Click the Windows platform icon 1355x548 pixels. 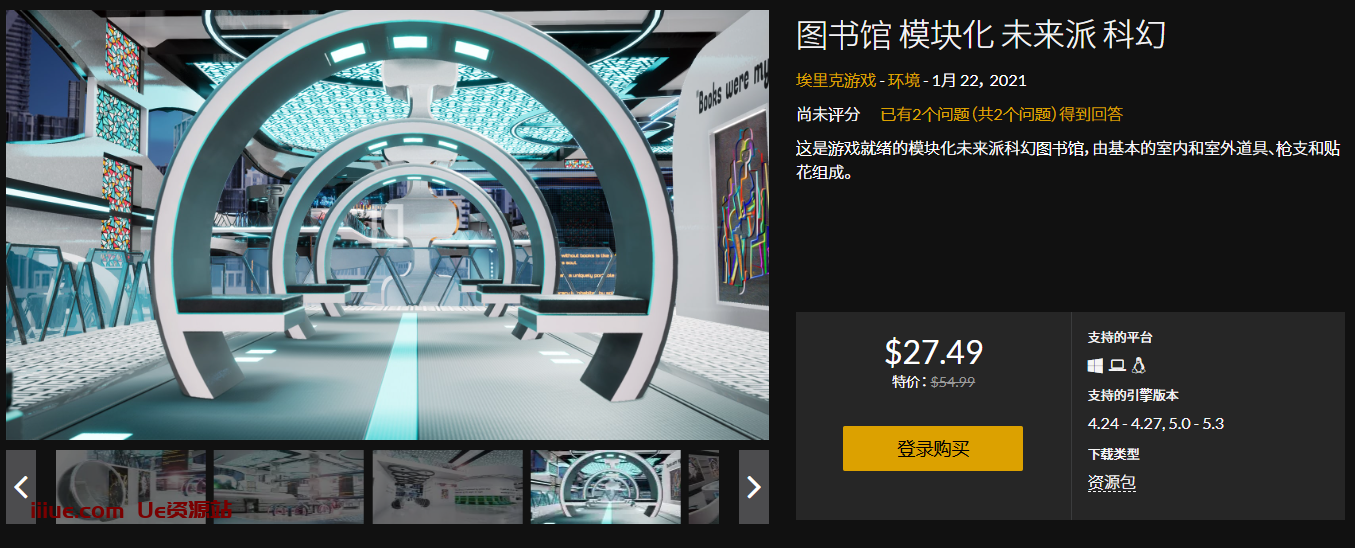pyautogui.click(x=1096, y=365)
